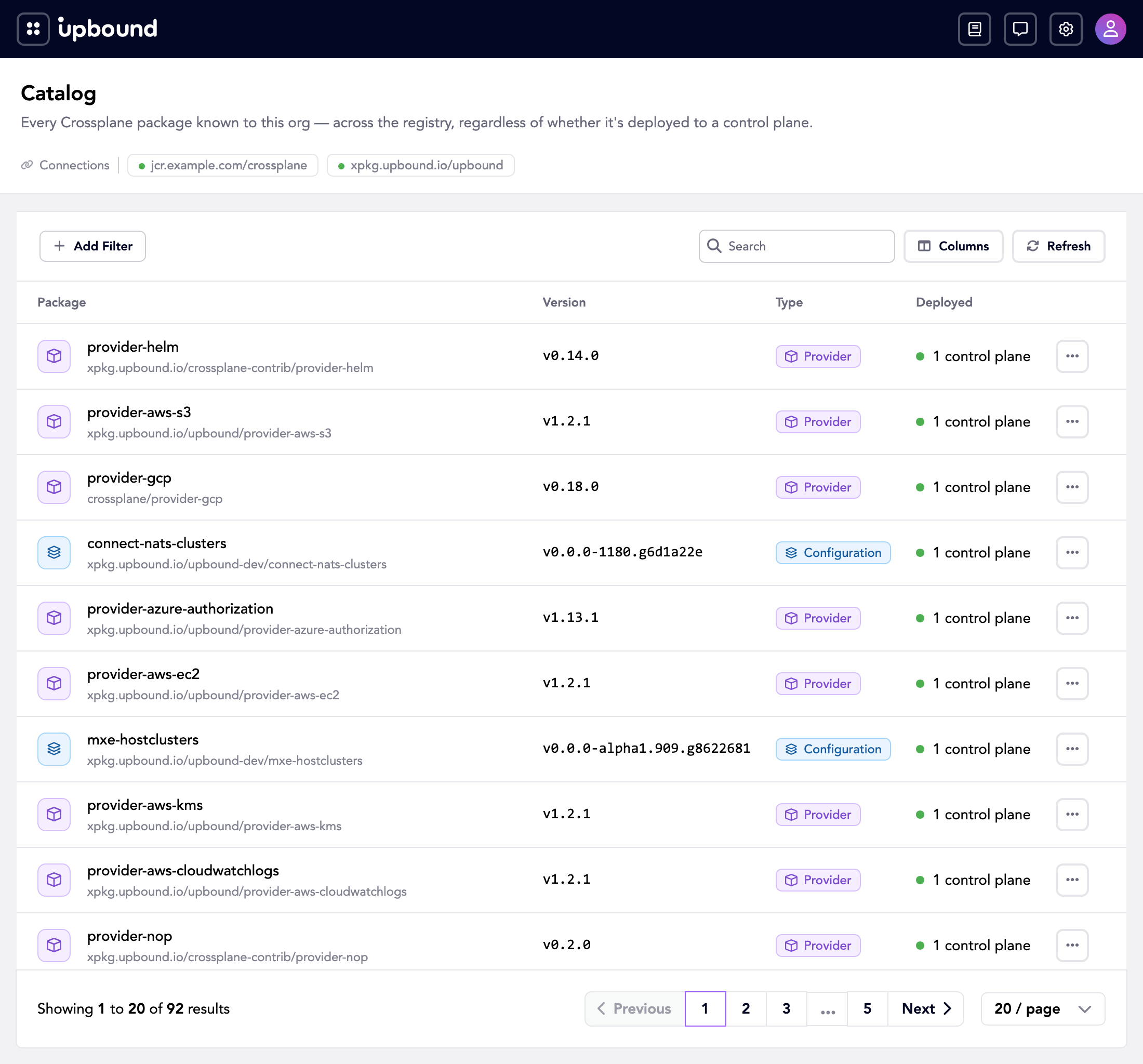This screenshot has height=1064, width=1143.
Task: Select the xpkg.upbound.io/upbound connection chip
Action: coord(420,166)
